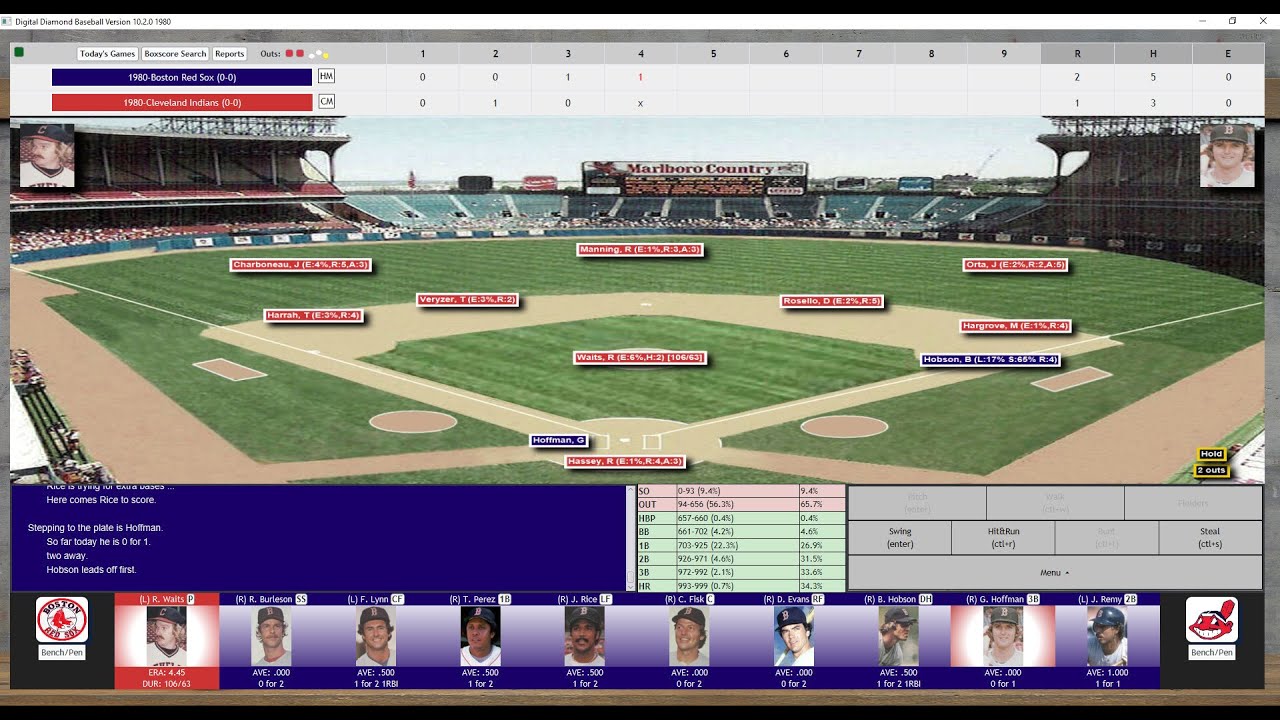Click the CF position badge for Lynn
1280x720 pixels.
point(398,599)
